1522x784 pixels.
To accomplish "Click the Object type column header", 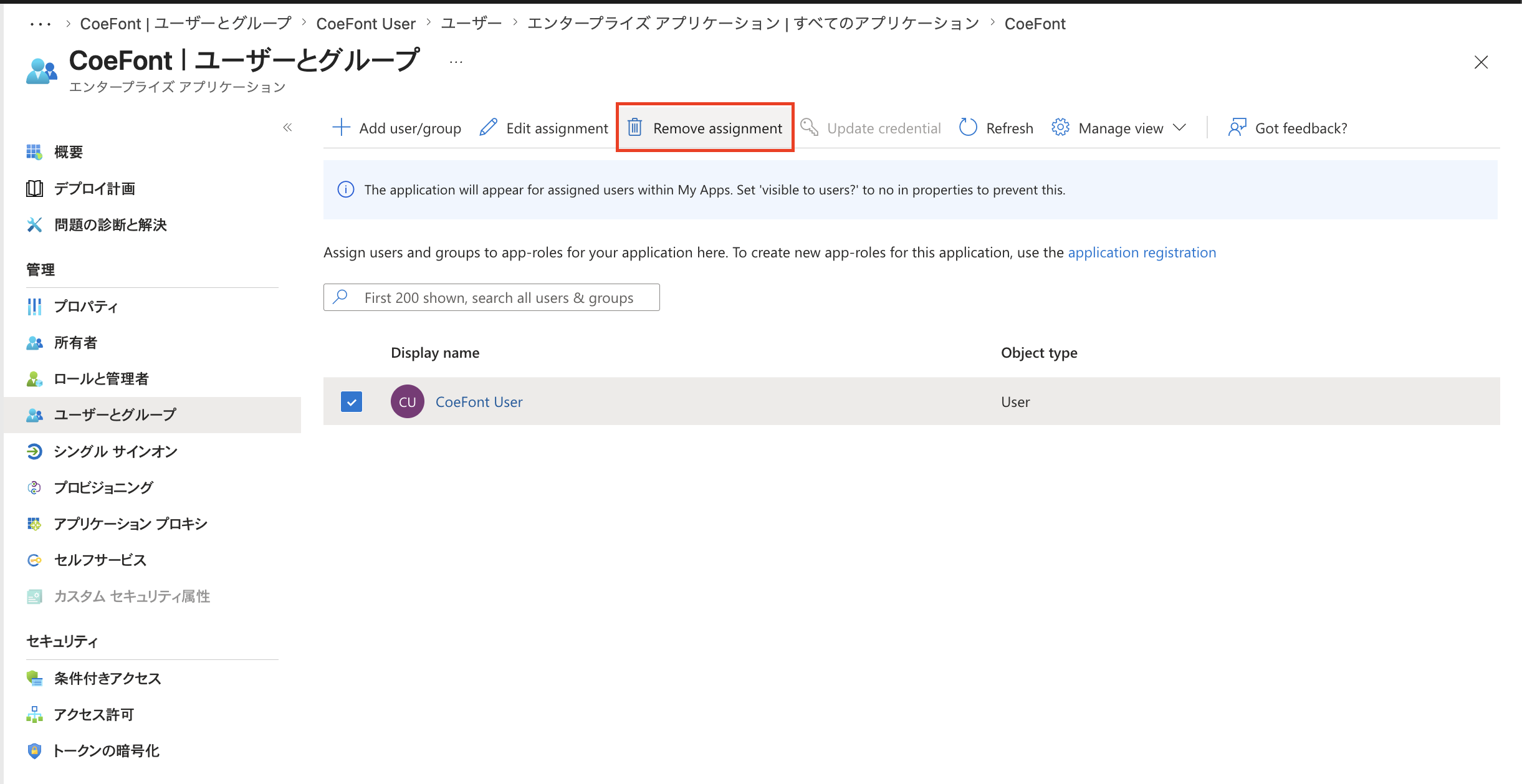I will click(1039, 353).
